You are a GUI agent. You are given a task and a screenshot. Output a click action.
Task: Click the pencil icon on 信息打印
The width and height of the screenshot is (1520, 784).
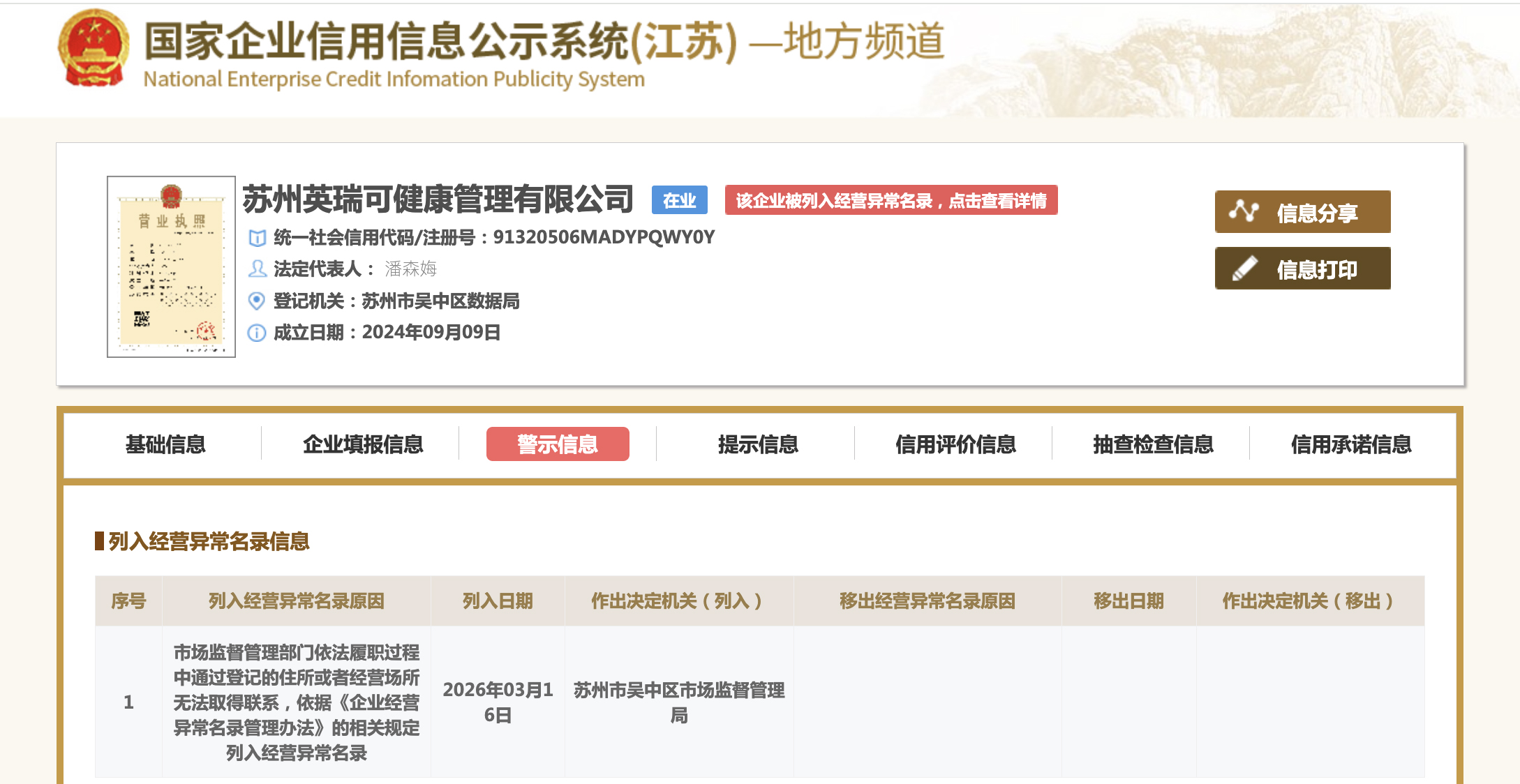pyautogui.click(x=1244, y=269)
